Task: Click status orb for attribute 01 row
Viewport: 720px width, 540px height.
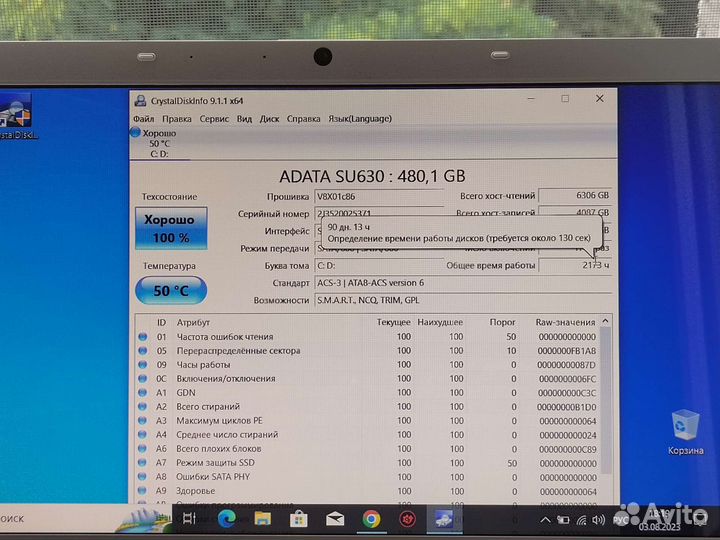Action: pos(143,337)
